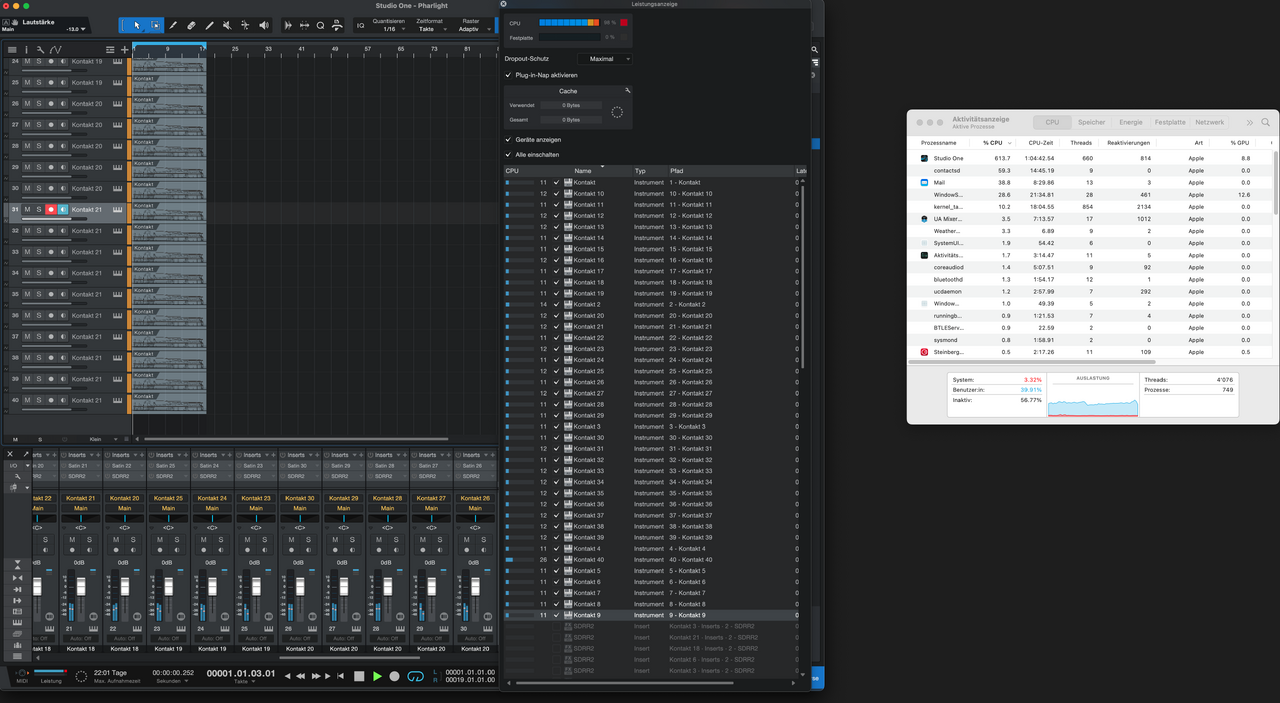This screenshot has height=703, width=1280.
Task: Switch to the CPU tab in Aktivitätsanzeige
Action: pos(1052,122)
